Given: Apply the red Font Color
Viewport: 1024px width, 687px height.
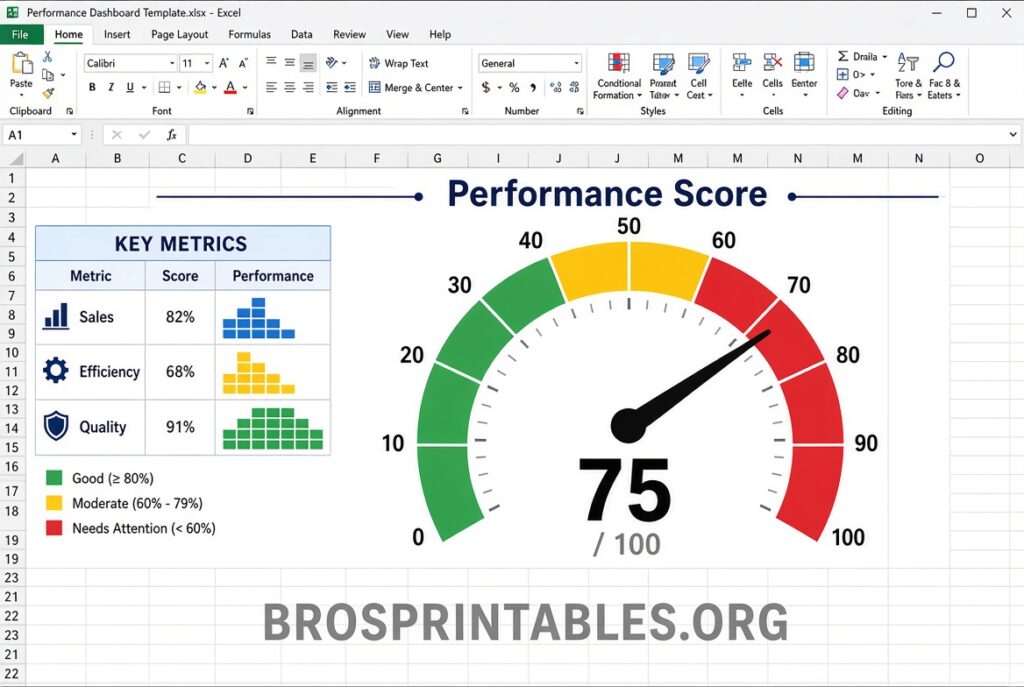Looking at the screenshot, I should click(x=230, y=87).
